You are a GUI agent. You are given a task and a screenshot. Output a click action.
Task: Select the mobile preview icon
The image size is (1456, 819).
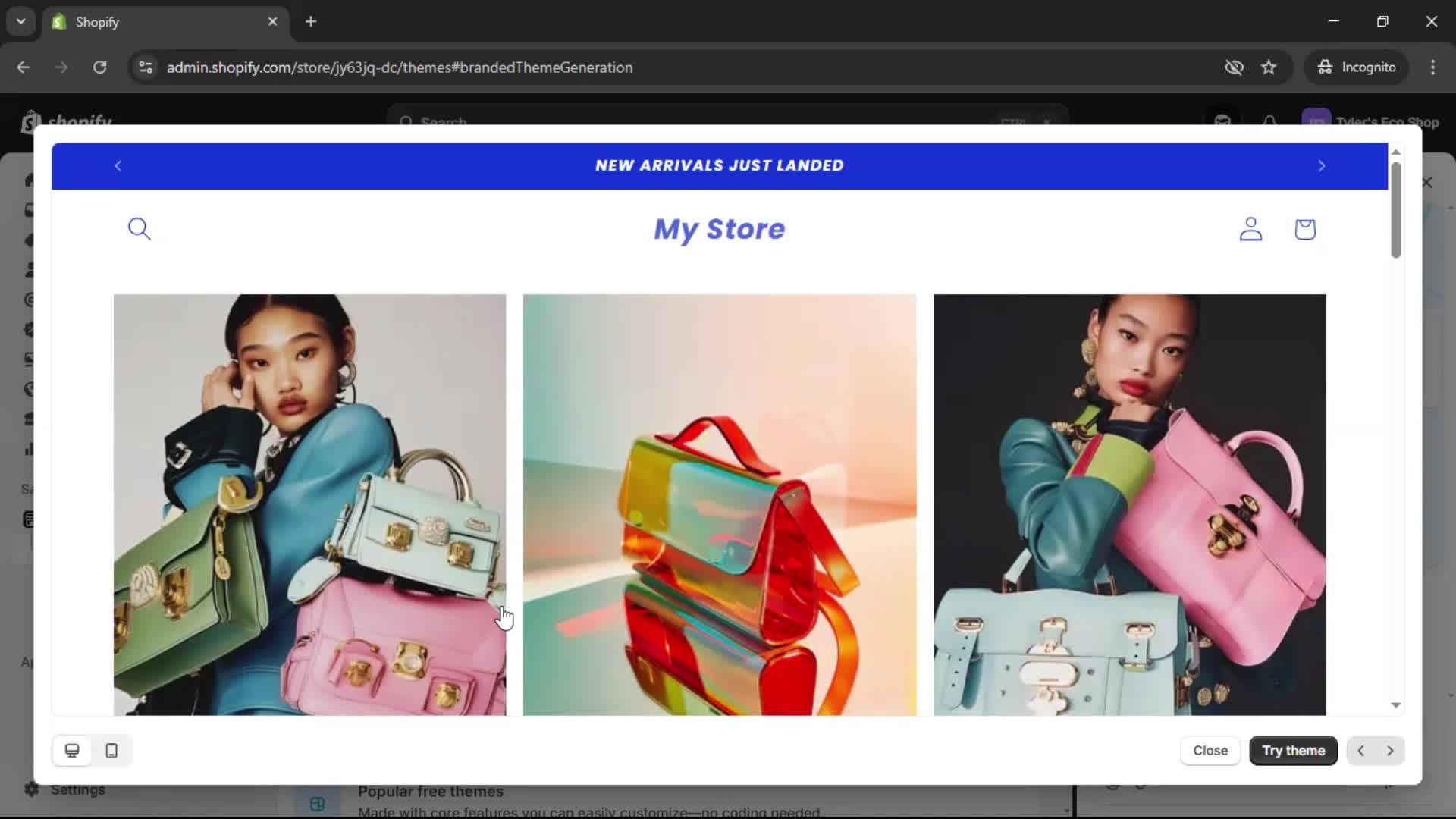[111, 751]
